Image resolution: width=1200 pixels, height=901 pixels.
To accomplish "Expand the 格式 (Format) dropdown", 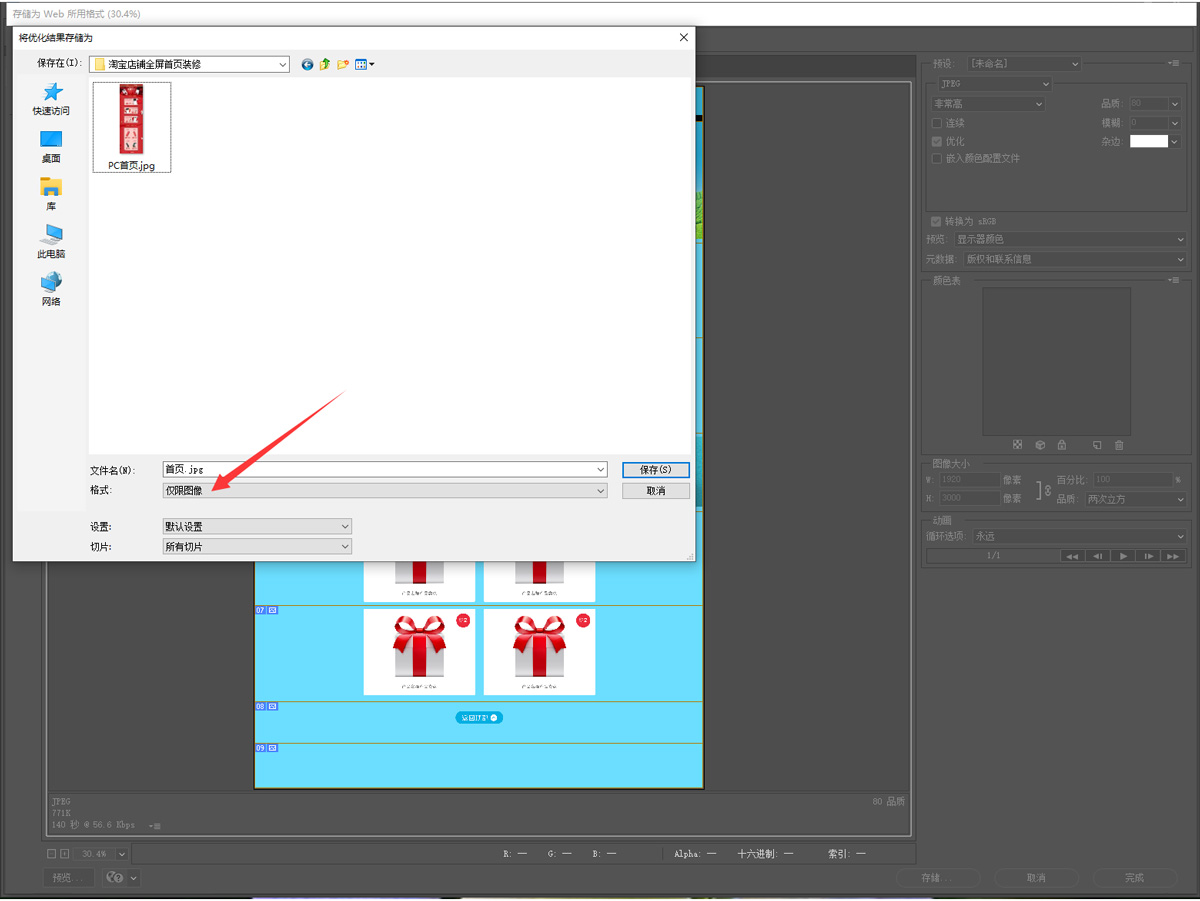I will 385,491.
